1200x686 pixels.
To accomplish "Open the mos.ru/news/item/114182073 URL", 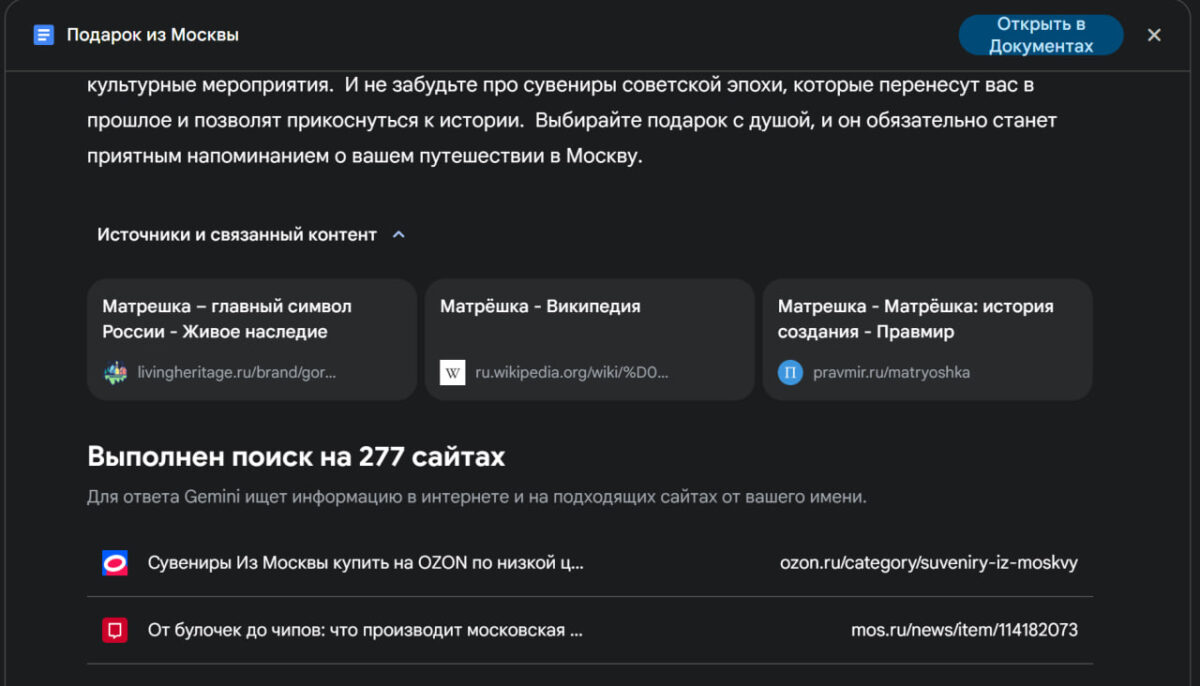I will 964,630.
